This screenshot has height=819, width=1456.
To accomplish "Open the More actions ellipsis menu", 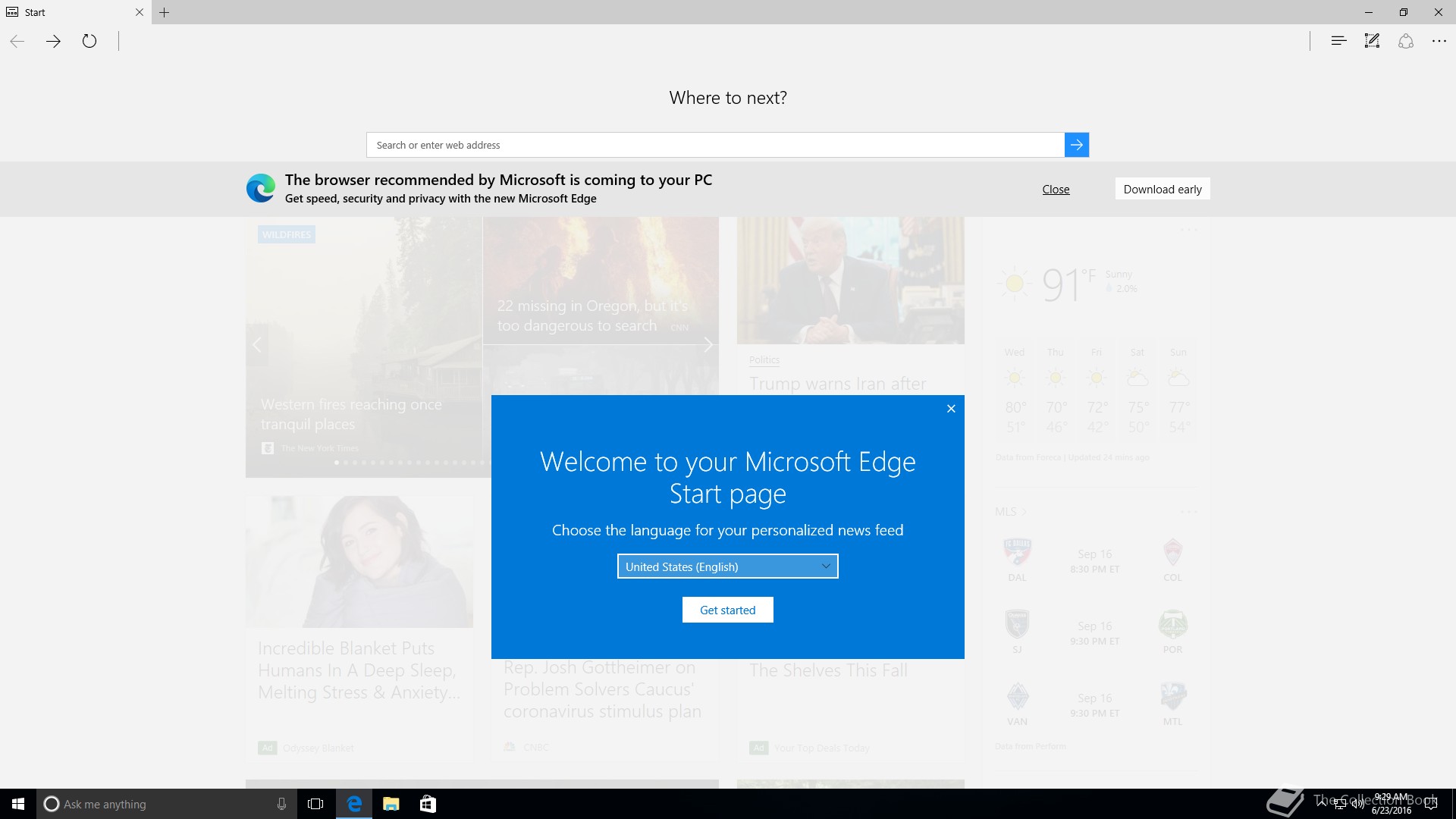I will coord(1439,41).
